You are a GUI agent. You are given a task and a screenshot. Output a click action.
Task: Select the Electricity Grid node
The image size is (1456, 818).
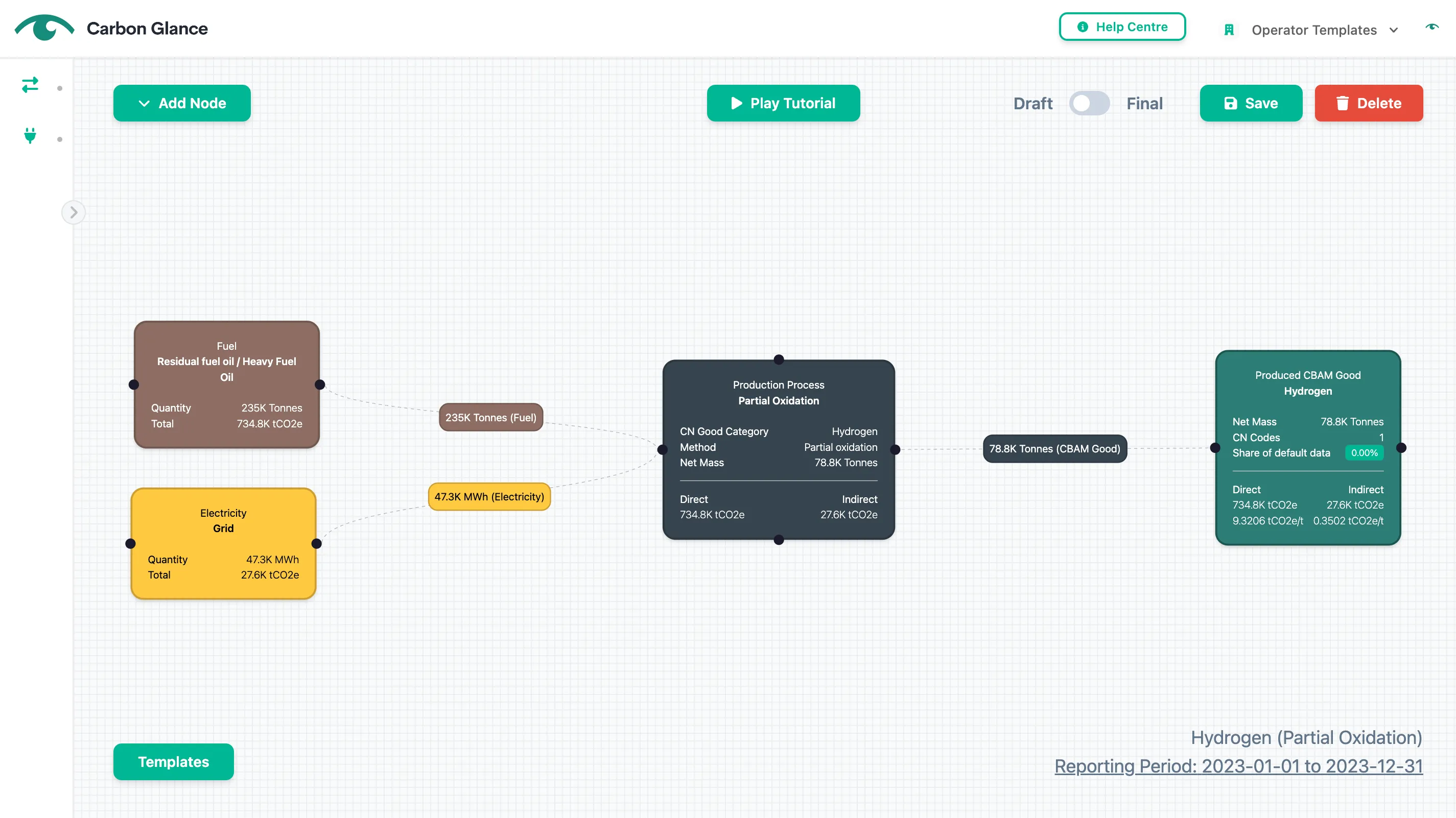[x=223, y=543]
